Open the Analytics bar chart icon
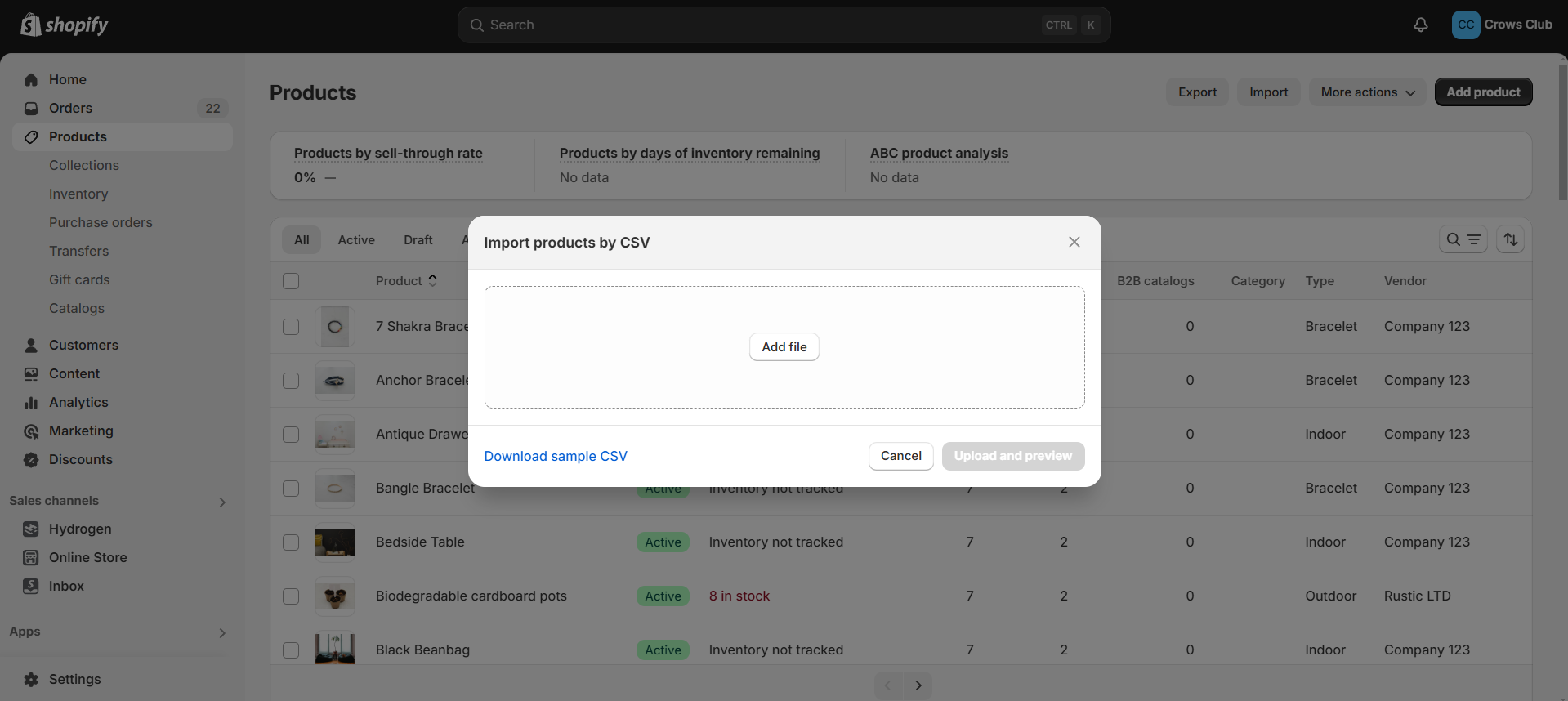This screenshot has width=1568, height=701. pyautogui.click(x=31, y=402)
